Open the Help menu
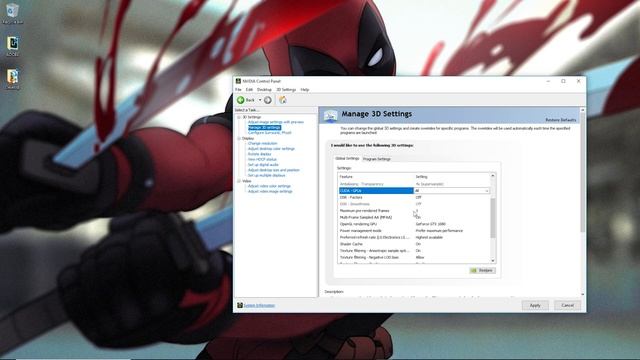640x360 pixels. click(305, 90)
